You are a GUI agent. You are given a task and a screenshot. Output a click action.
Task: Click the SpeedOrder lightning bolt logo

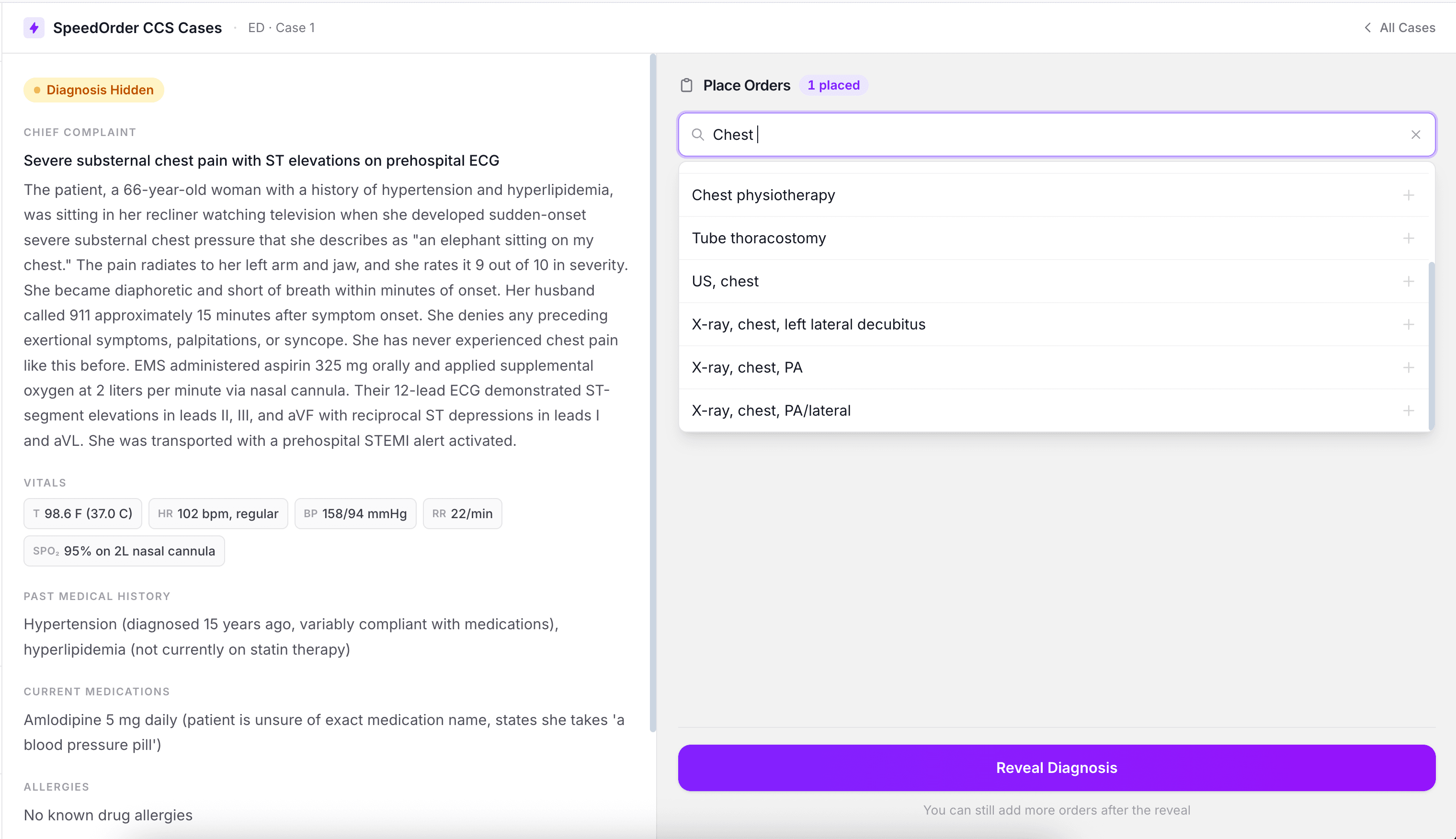tap(34, 28)
